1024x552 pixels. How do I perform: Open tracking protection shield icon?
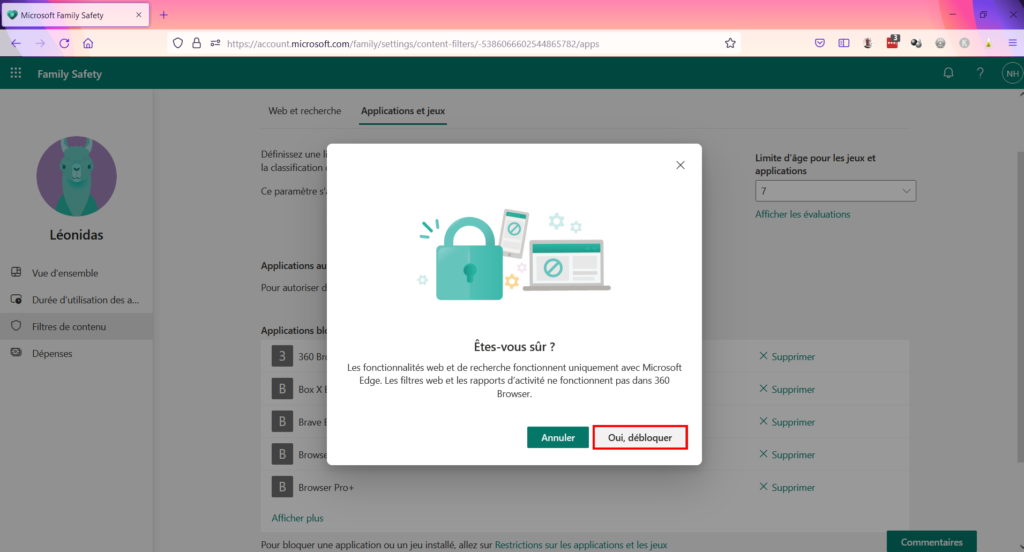[x=178, y=43]
